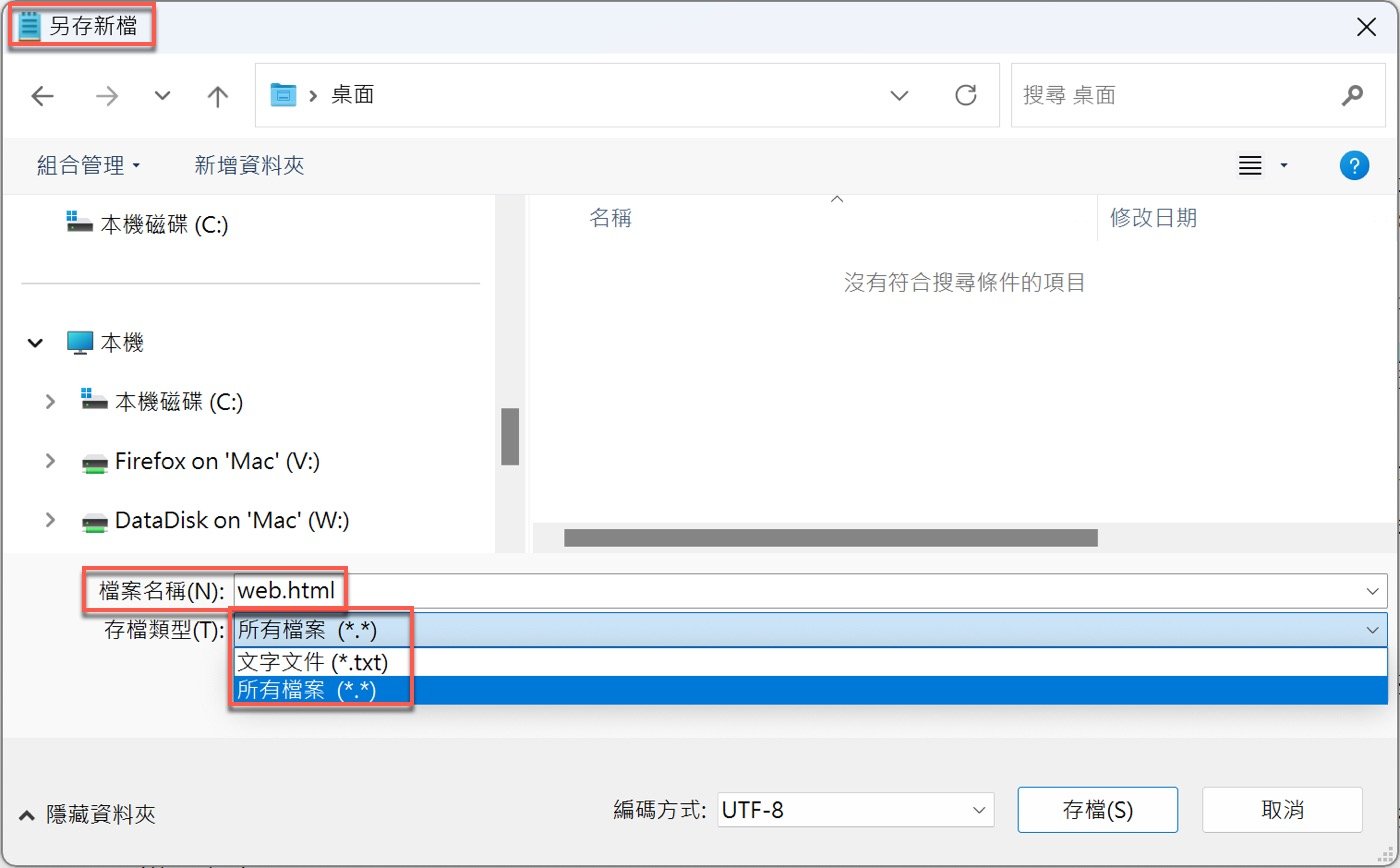
Task: Refresh the current folder view
Action: coord(965,95)
